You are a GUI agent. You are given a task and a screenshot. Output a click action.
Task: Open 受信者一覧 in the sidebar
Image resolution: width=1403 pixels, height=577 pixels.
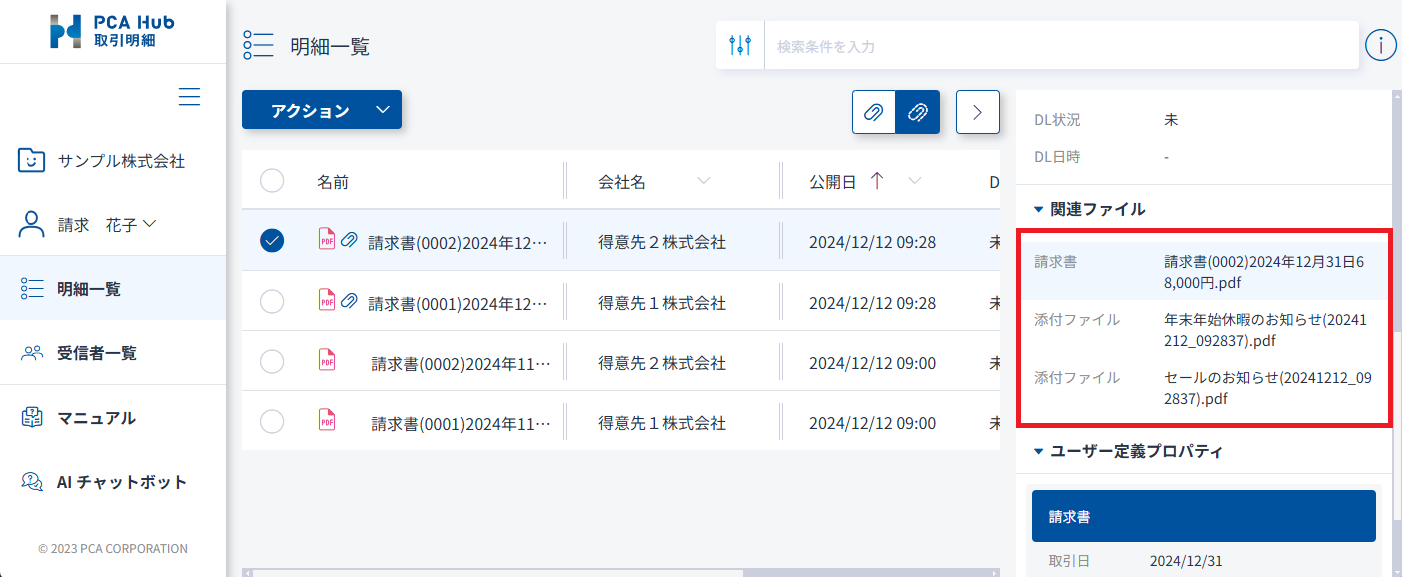tap(96, 353)
